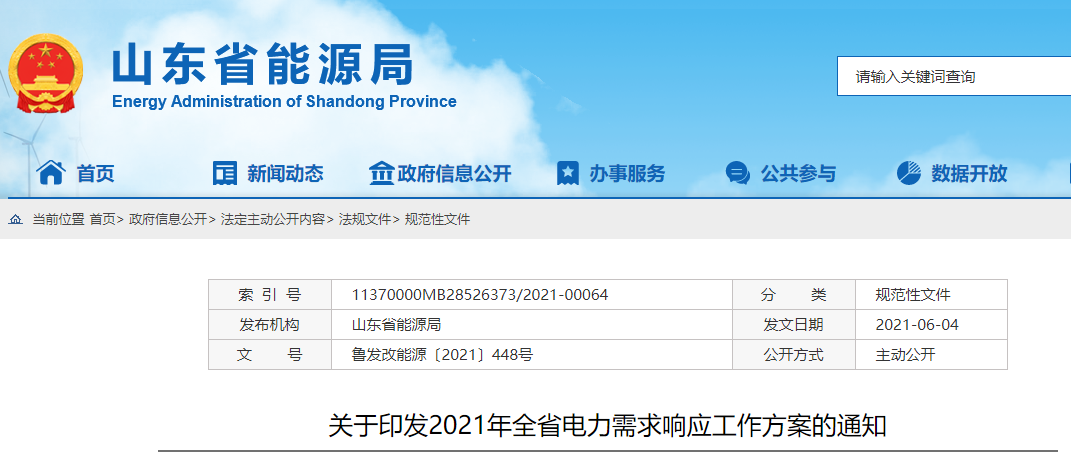1071x453 pixels.
Task: Click the newspaper icon beside 新闻动态
Action: coord(225,173)
